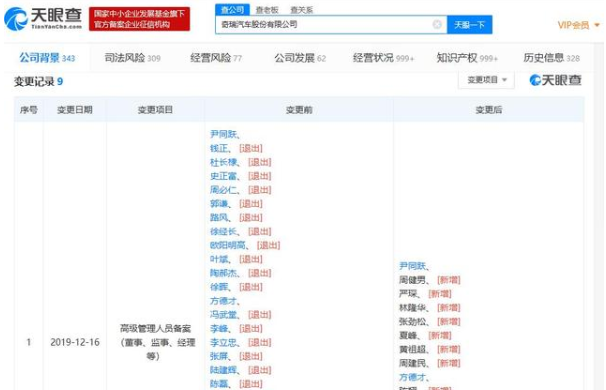
Task: Open 欧阳明高 person link
Action: [x=228, y=245]
